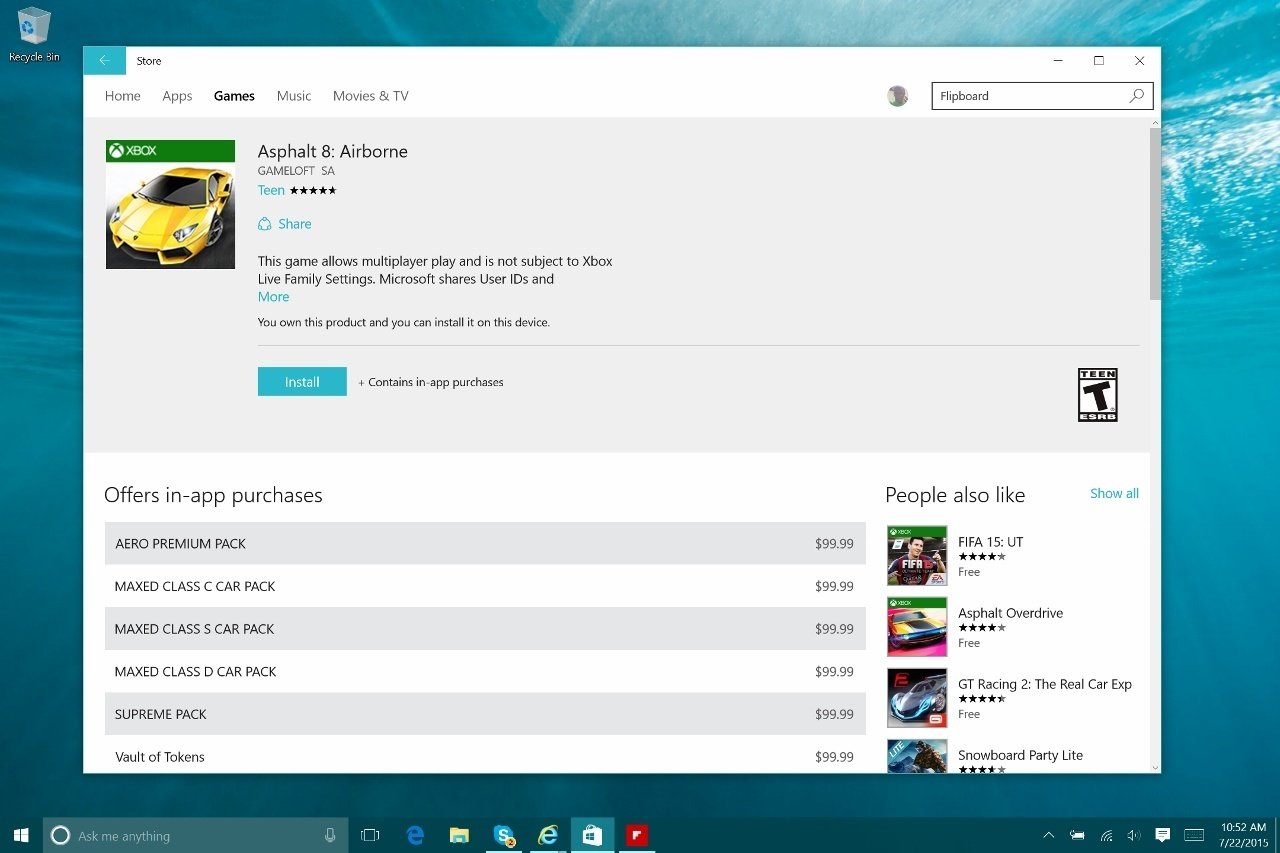Open the volume speaker tray icon

(1134, 835)
